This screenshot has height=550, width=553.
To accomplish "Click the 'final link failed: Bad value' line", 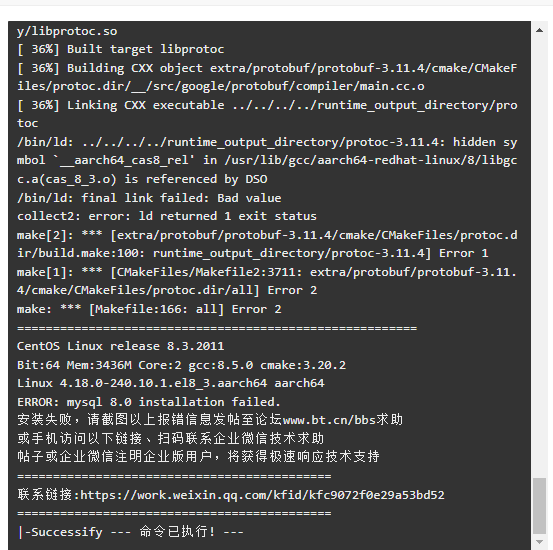I will (x=149, y=198).
